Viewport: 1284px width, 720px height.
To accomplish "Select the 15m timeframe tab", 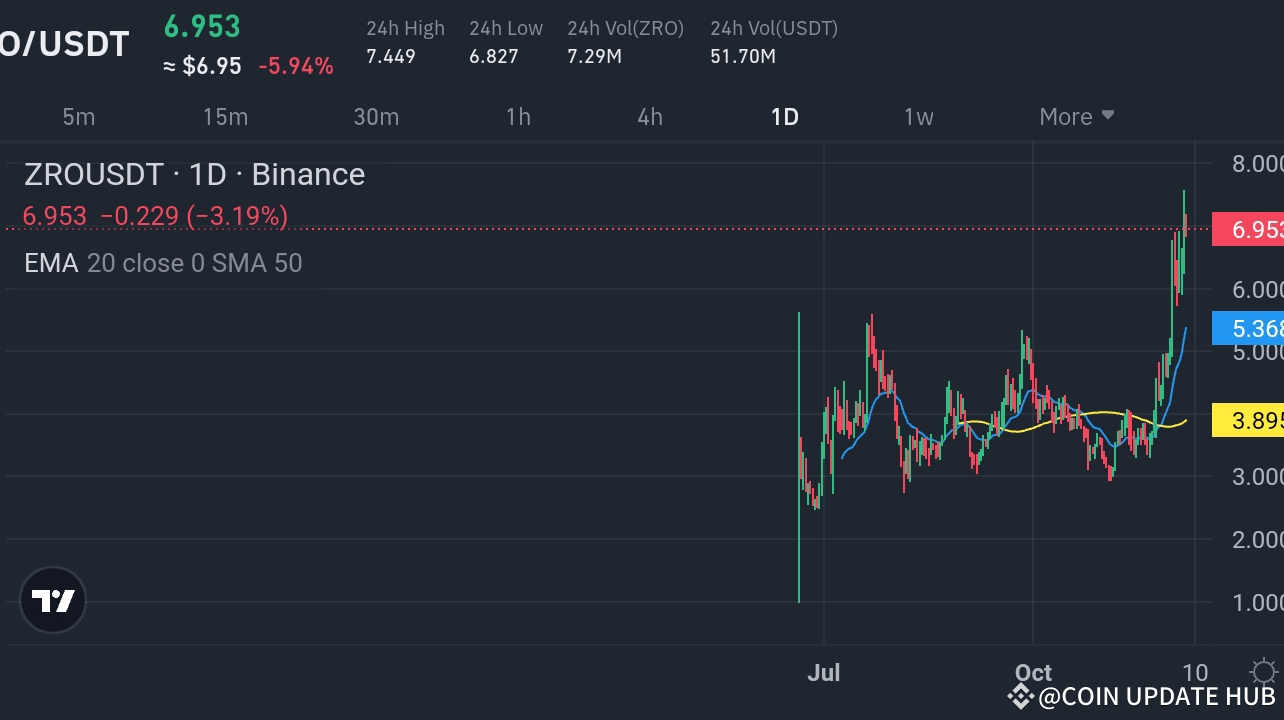I will click(x=225, y=117).
